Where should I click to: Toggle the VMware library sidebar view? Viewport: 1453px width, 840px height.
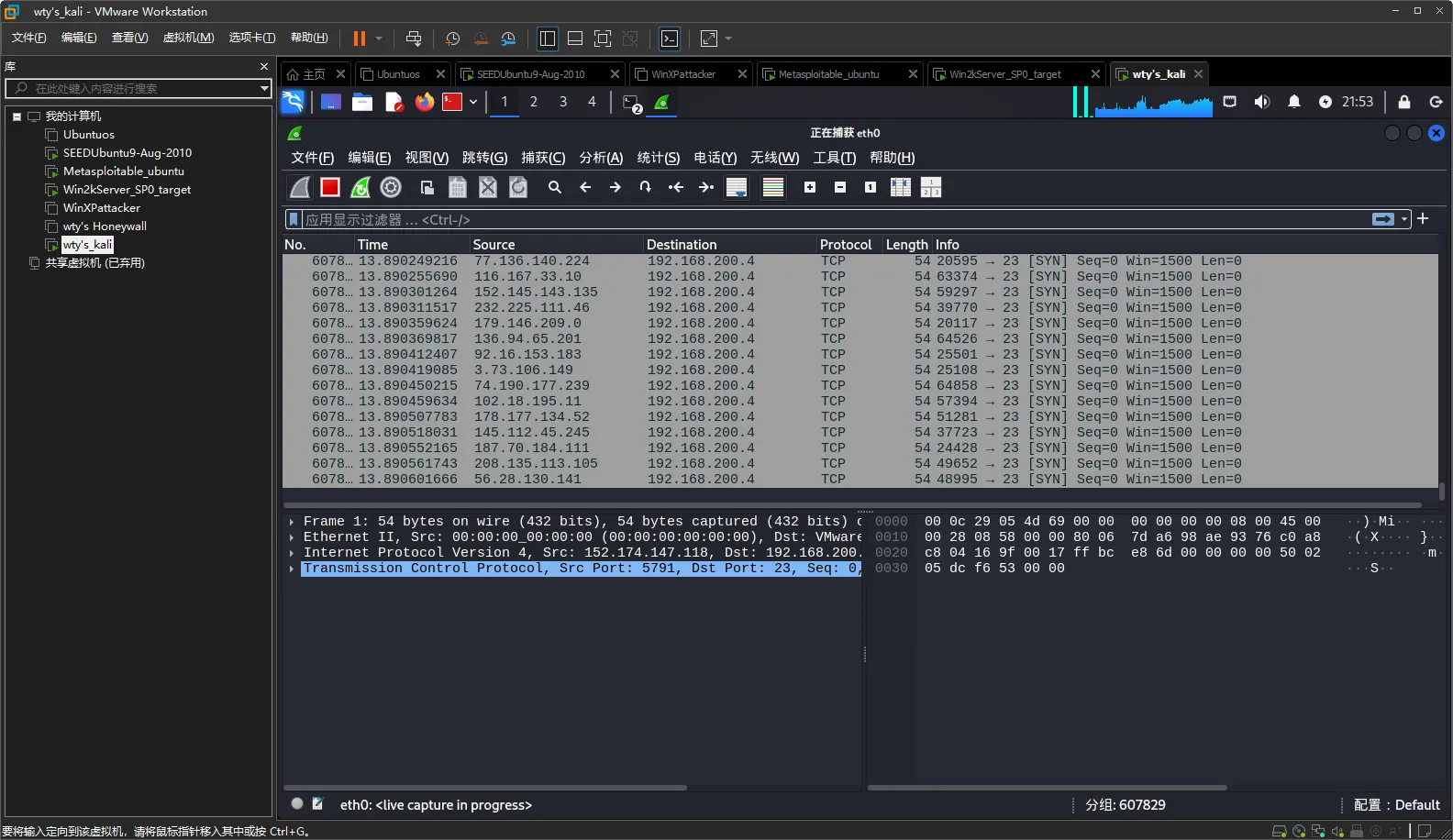pyautogui.click(x=548, y=39)
